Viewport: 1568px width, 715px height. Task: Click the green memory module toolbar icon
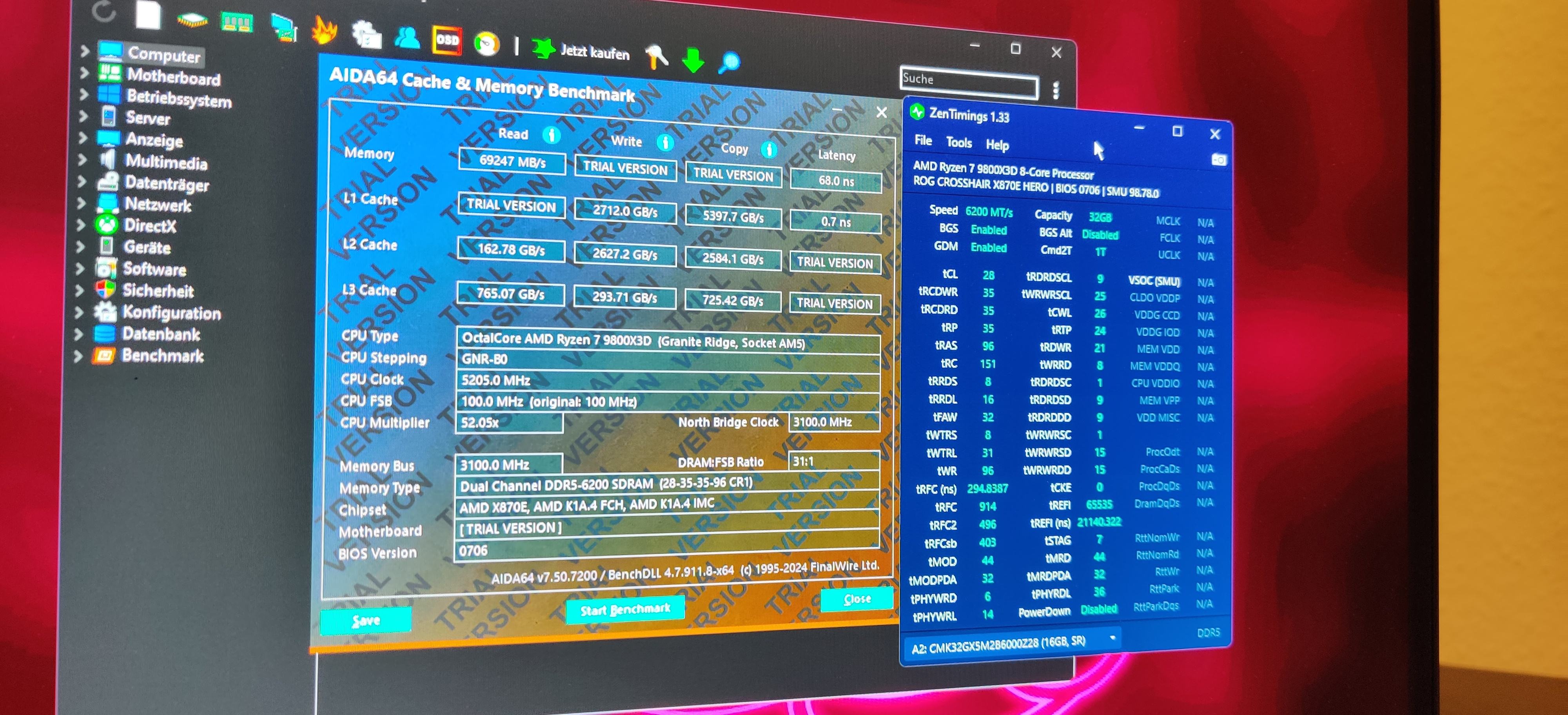237,23
